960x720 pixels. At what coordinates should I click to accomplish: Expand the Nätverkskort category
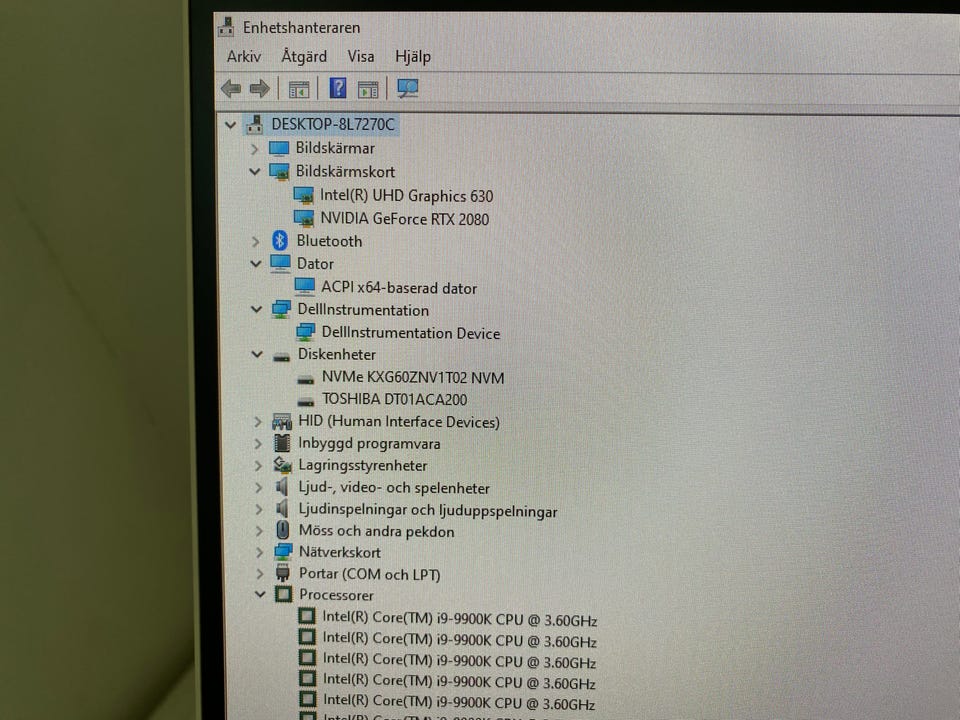tap(260, 552)
